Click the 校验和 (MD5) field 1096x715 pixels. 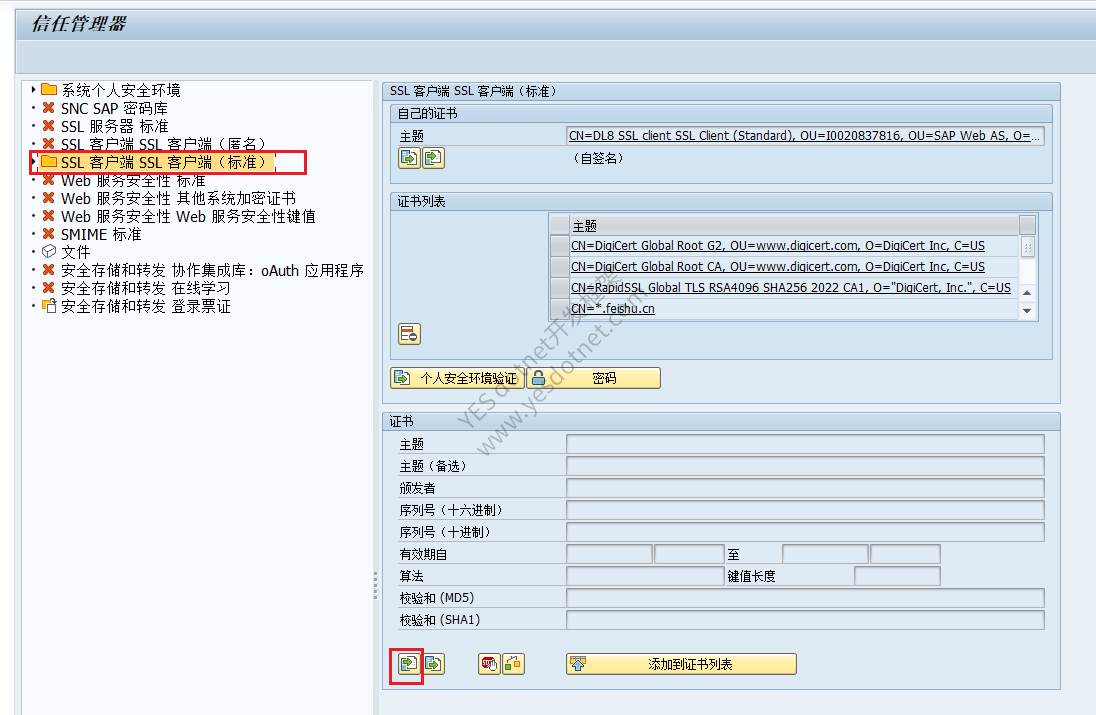805,598
